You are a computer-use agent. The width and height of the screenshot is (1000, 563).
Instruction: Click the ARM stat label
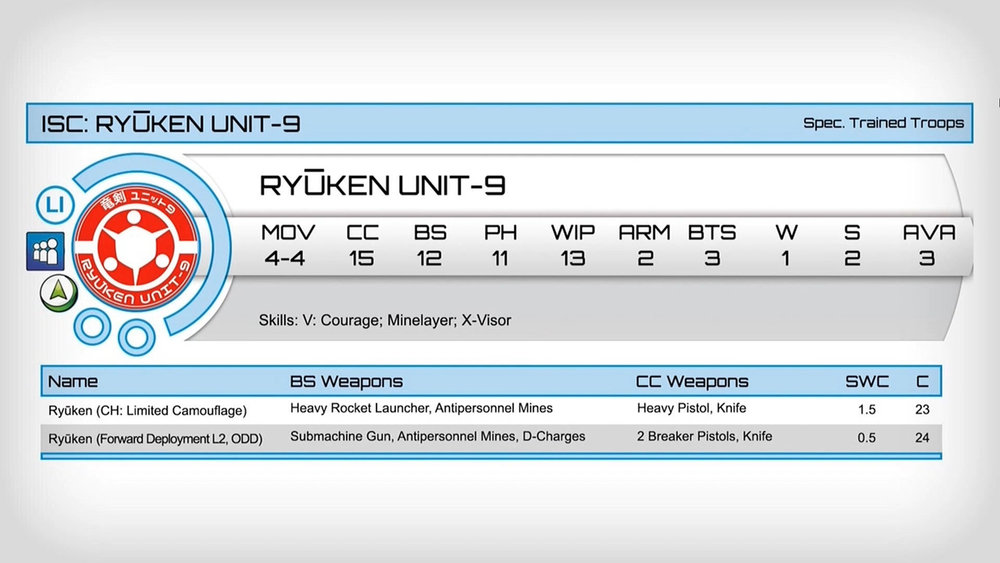[644, 233]
